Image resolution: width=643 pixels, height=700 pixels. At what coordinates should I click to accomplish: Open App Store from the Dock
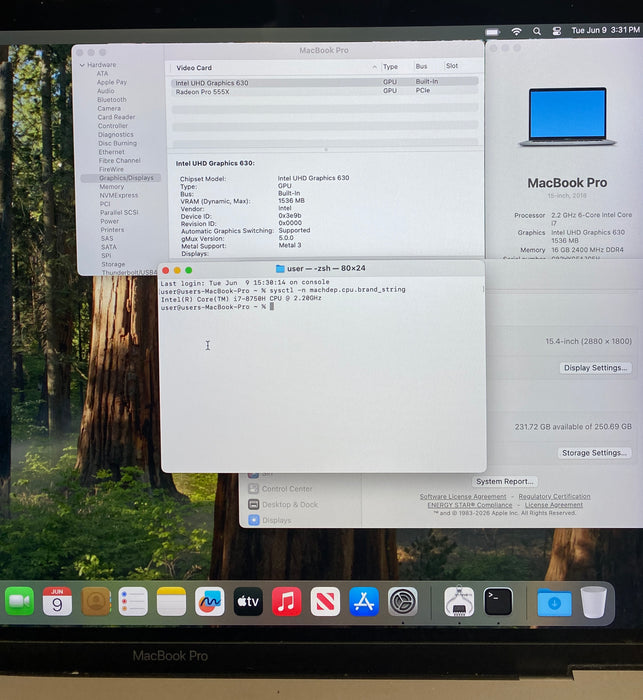pyautogui.click(x=364, y=602)
